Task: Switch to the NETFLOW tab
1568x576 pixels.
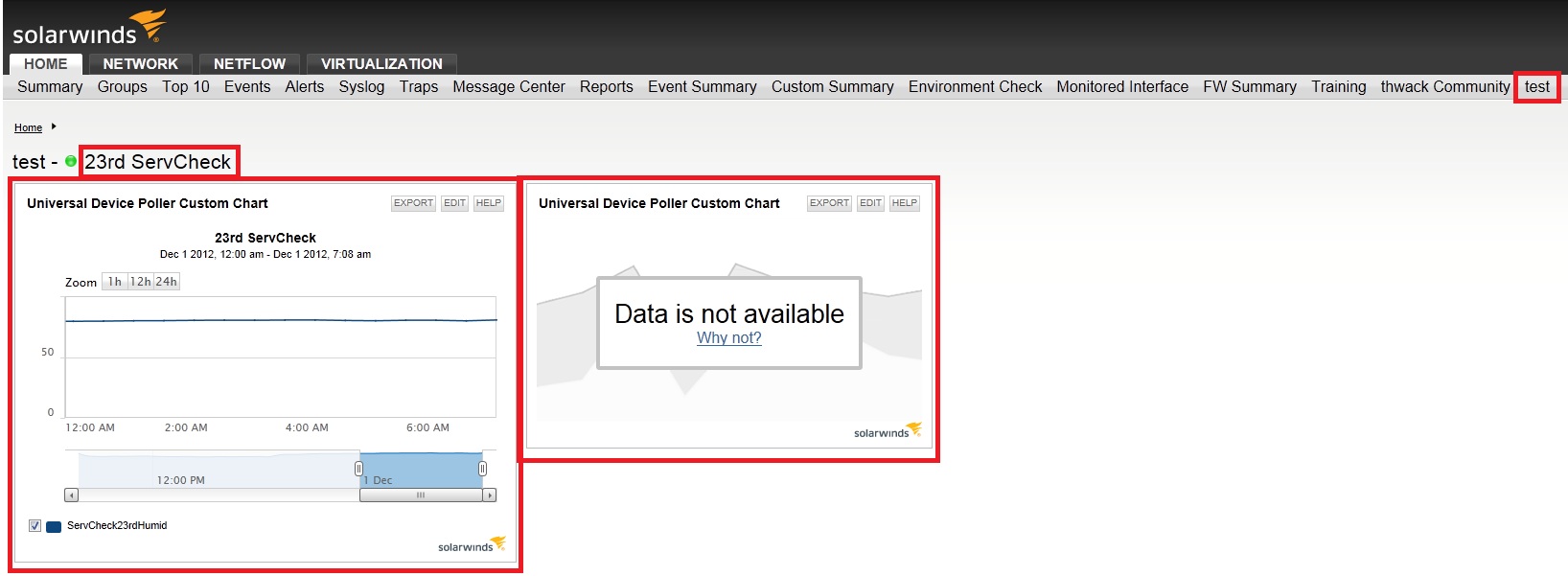Action: 249,63
